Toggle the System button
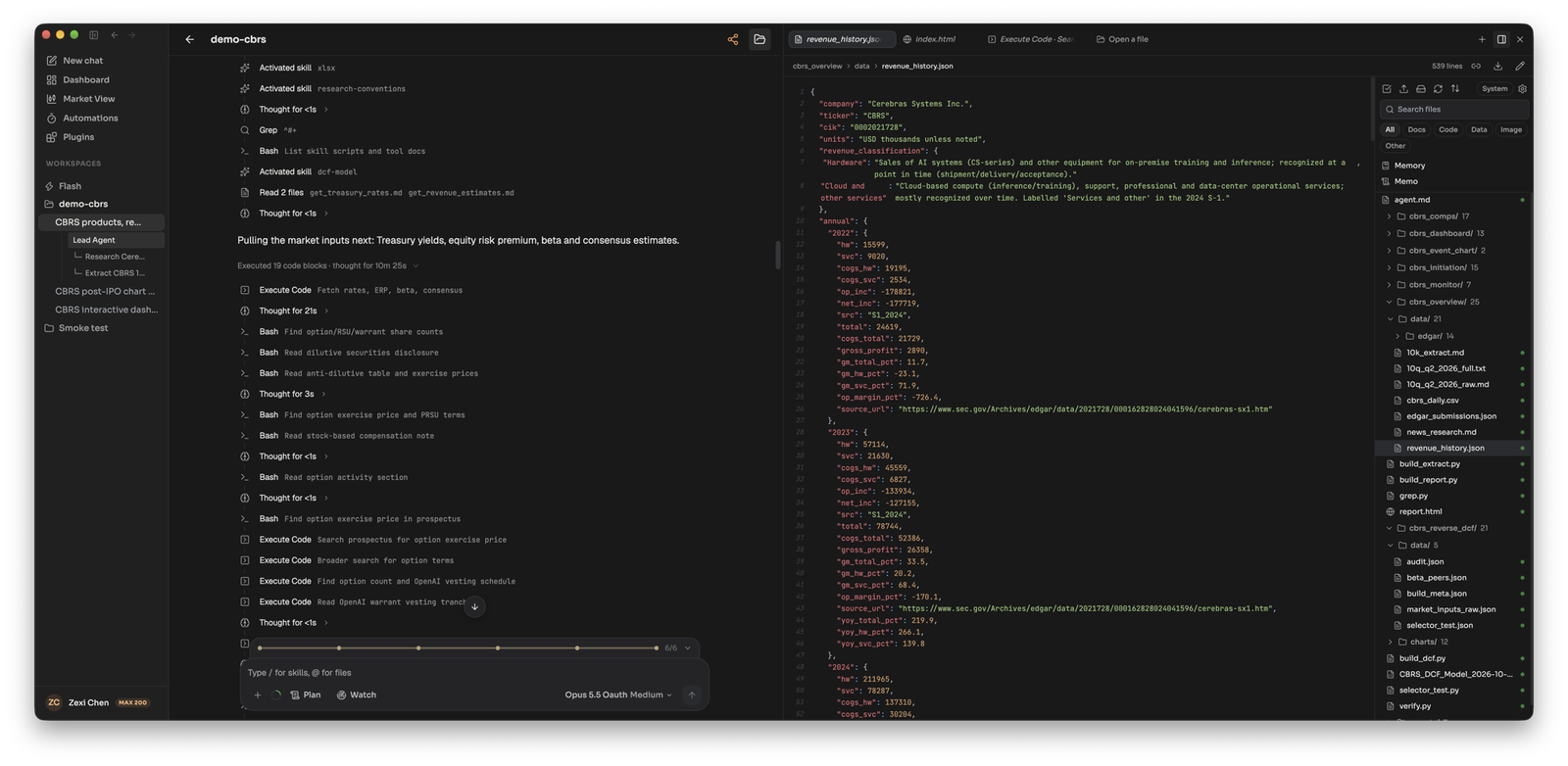Image resolution: width=1568 pixels, height=766 pixels. click(x=1494, y=89)
